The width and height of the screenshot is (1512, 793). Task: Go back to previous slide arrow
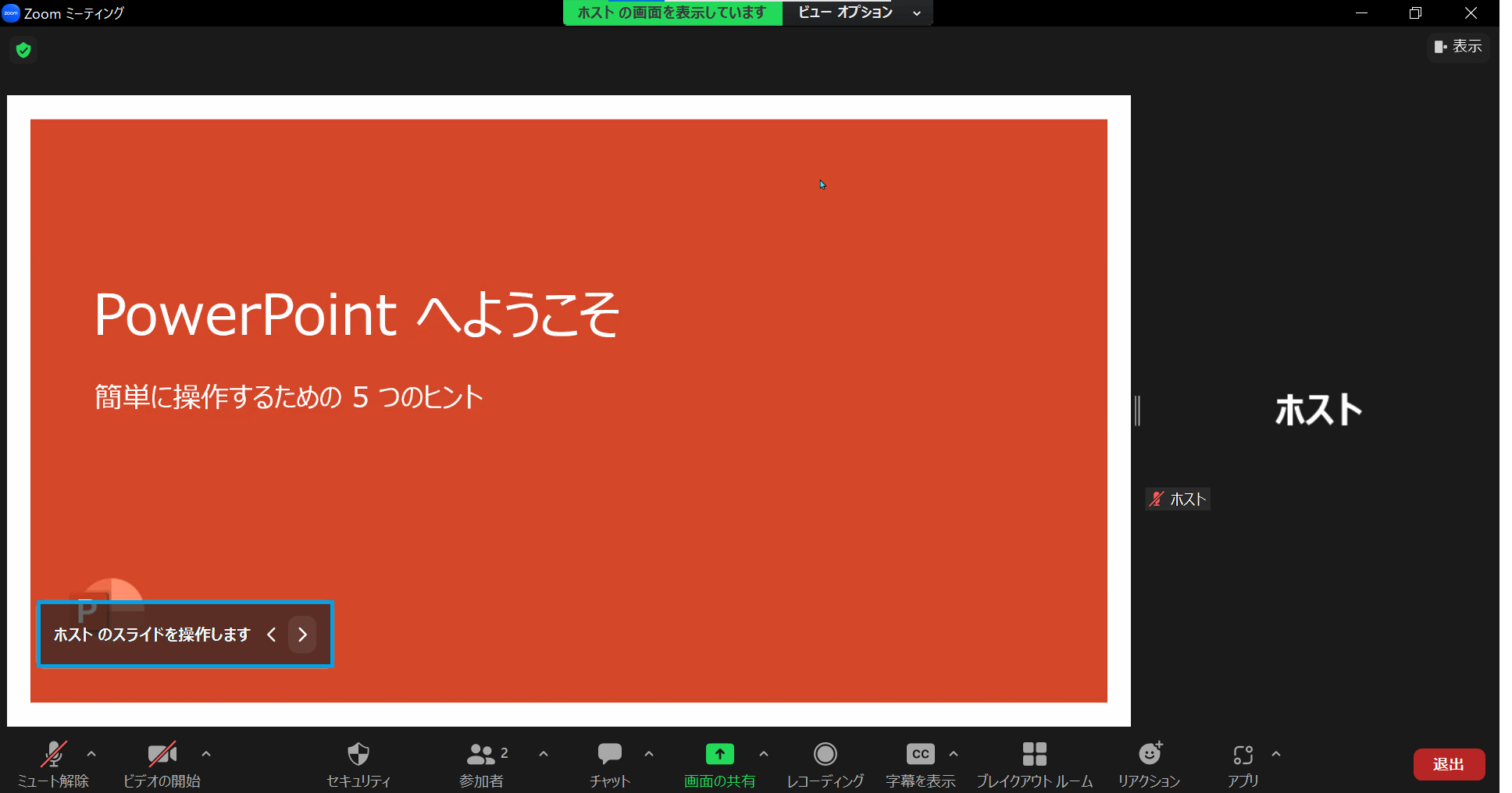pos(271,635)
